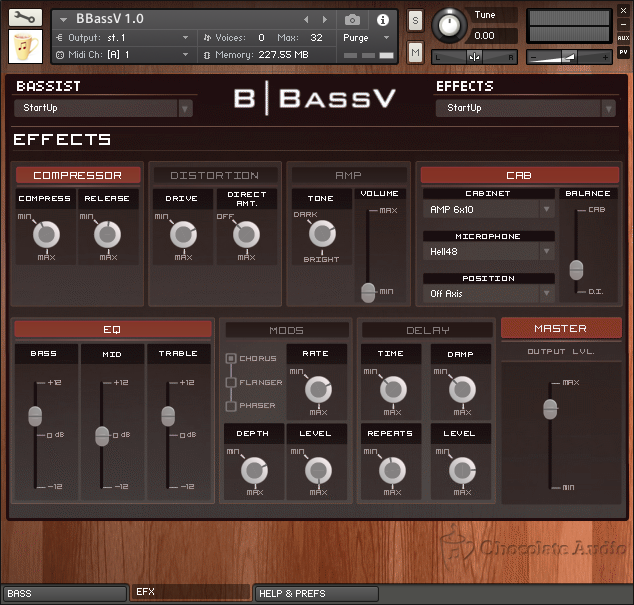The width and height of the screenshot is (634, 605).
Task: Open the Cabinet AMP 6x10 dropdown
Action: coord(488,209)
